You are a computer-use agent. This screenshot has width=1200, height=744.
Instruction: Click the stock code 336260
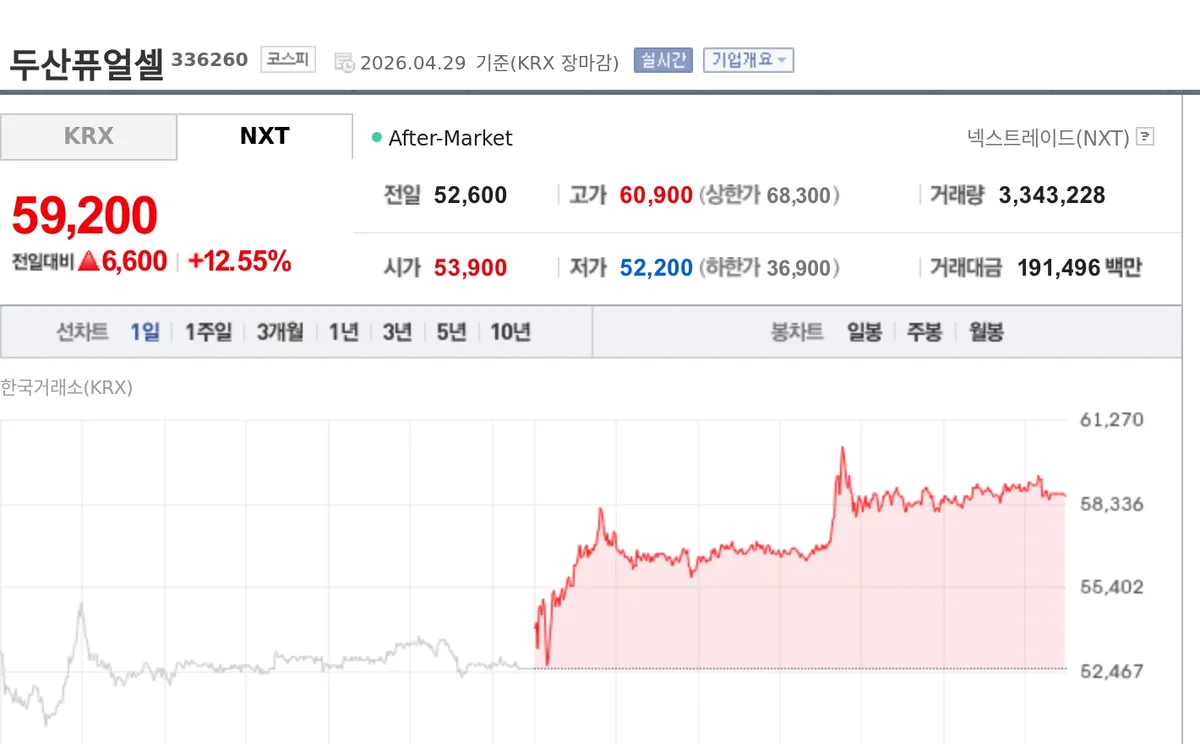click(212, 60)
